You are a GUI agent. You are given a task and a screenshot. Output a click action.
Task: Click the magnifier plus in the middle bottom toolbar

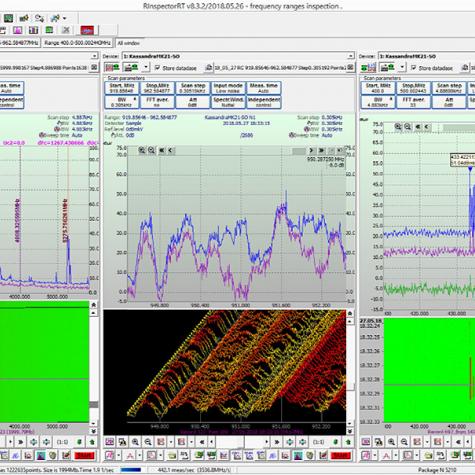click(135, 442)
